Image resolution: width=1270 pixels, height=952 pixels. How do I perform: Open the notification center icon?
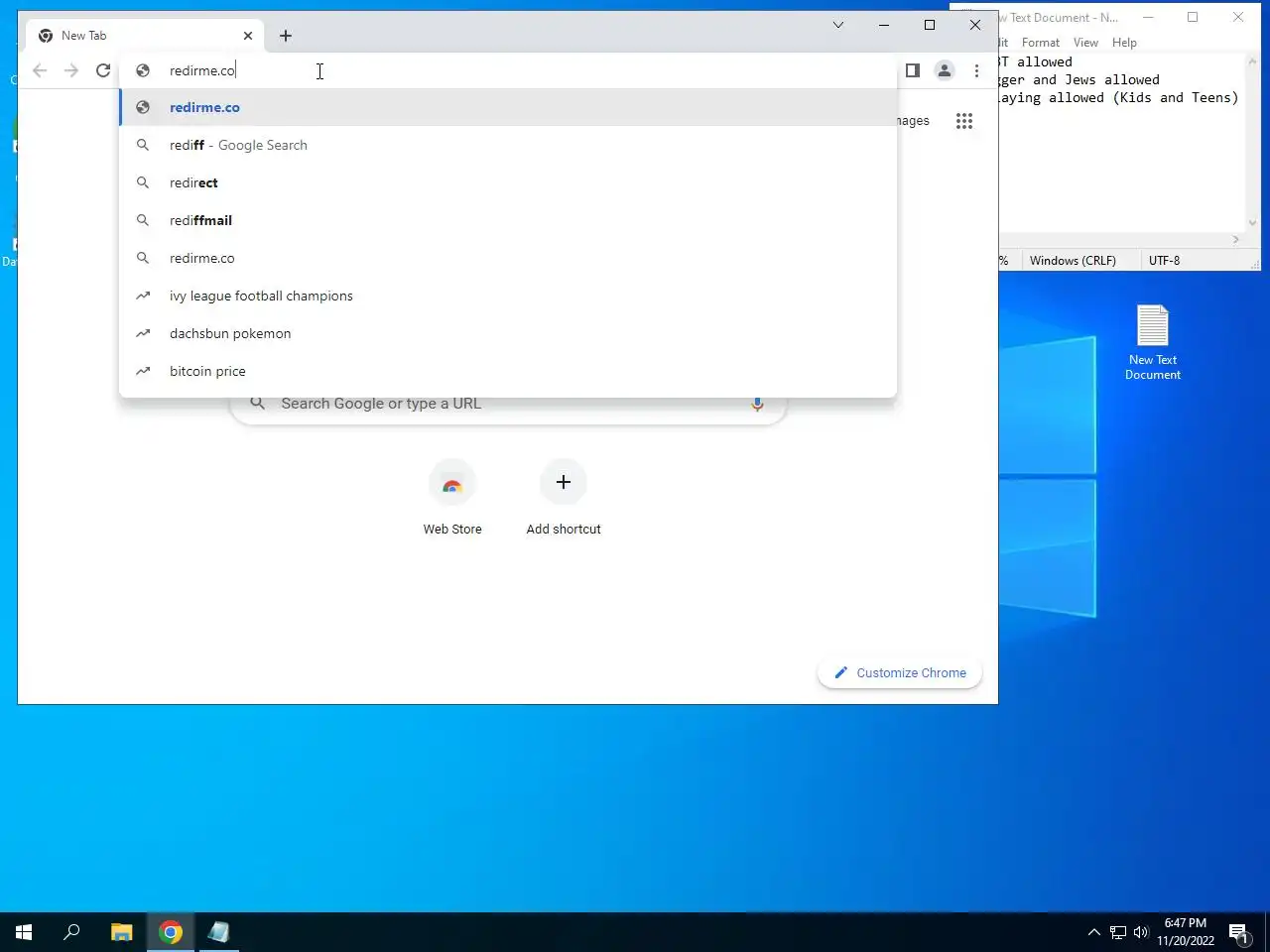[1238, 932]
